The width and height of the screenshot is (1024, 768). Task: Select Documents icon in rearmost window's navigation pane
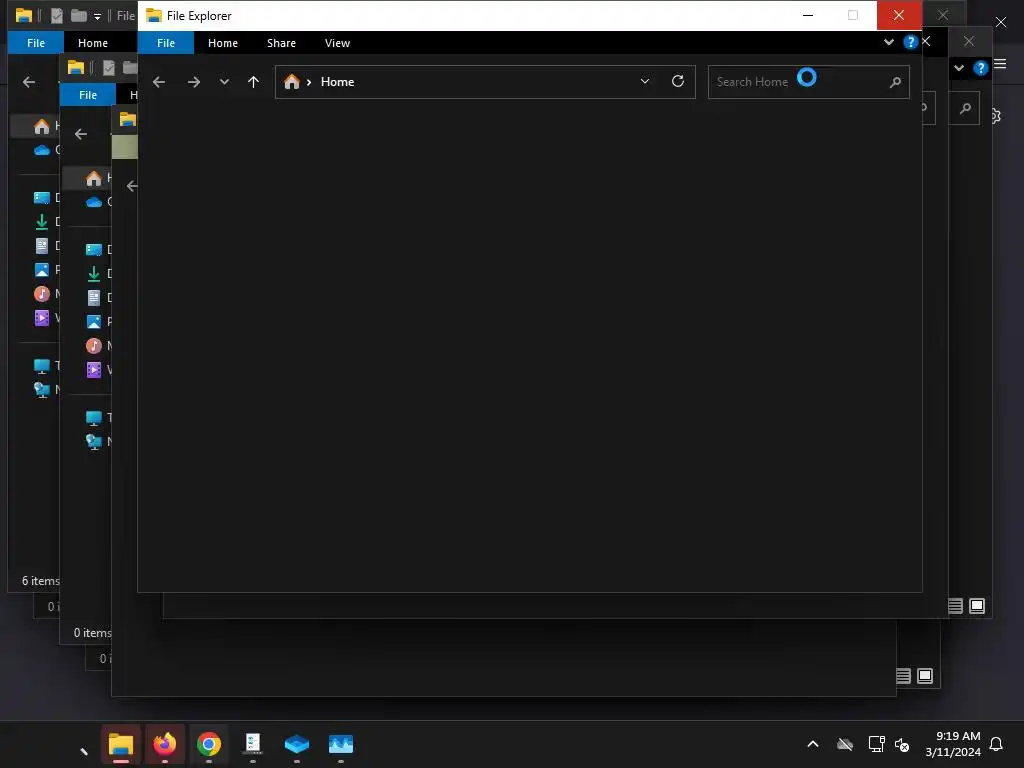point(42,246)
